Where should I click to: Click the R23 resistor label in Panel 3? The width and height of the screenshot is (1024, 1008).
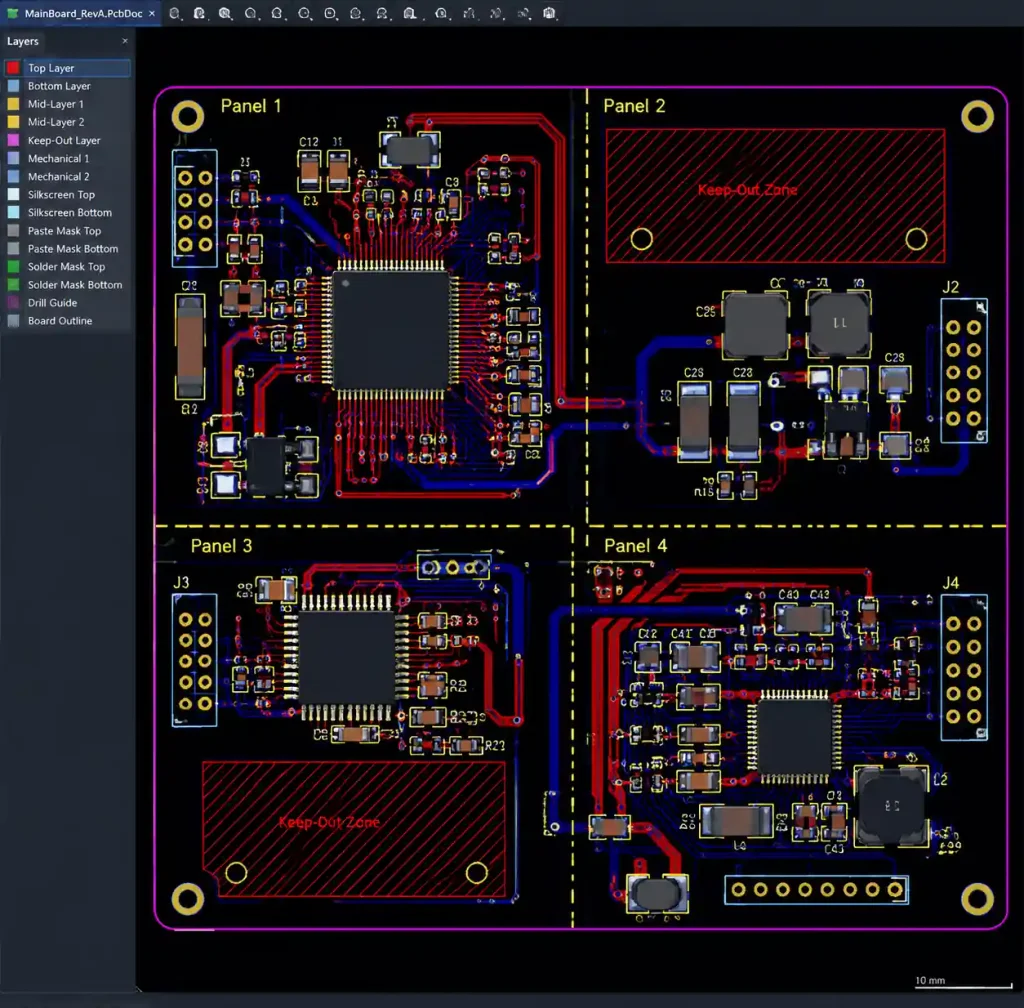point(494,746)
